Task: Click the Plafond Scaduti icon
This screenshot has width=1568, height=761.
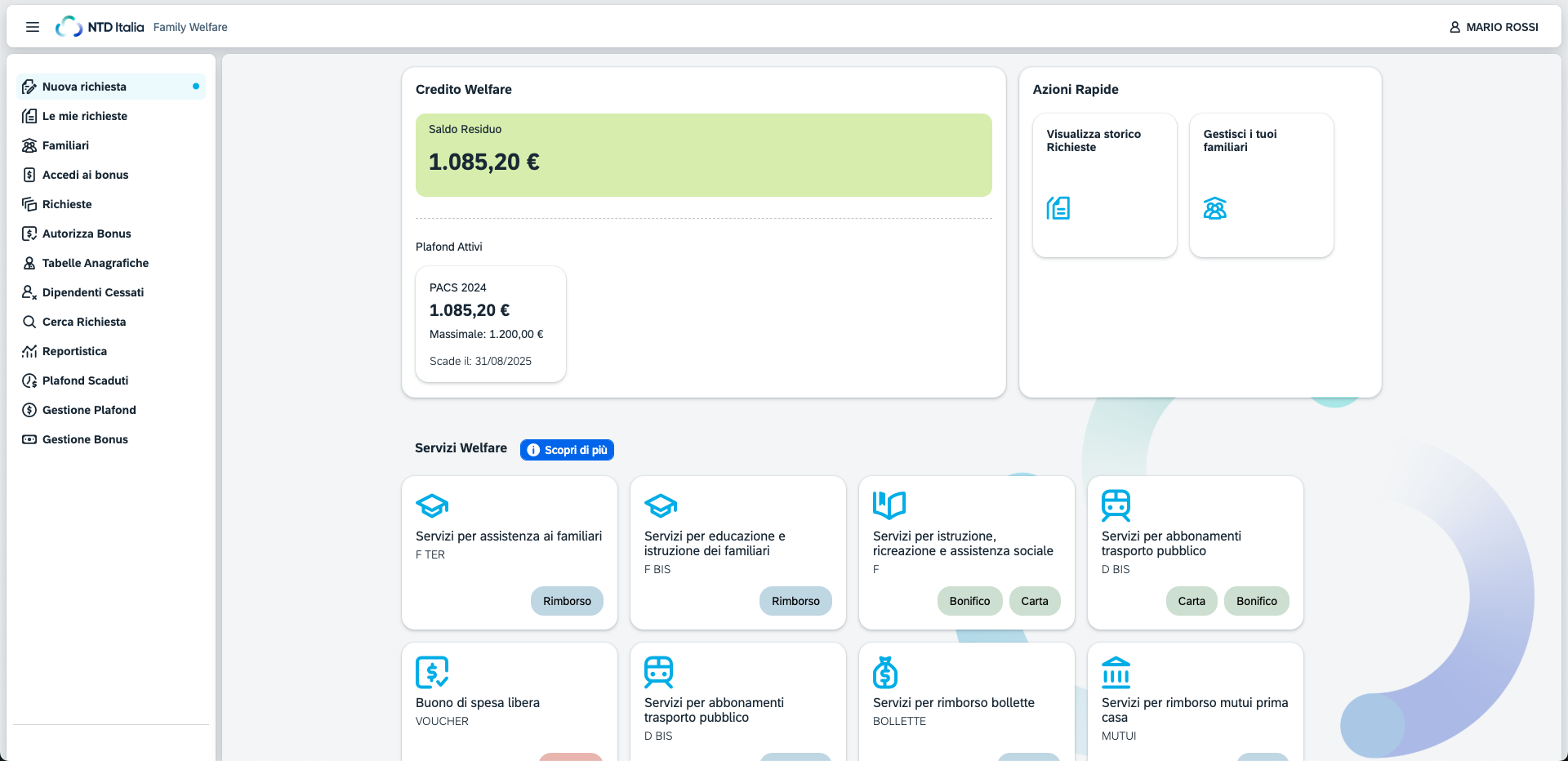Action: tap(29, 380)
